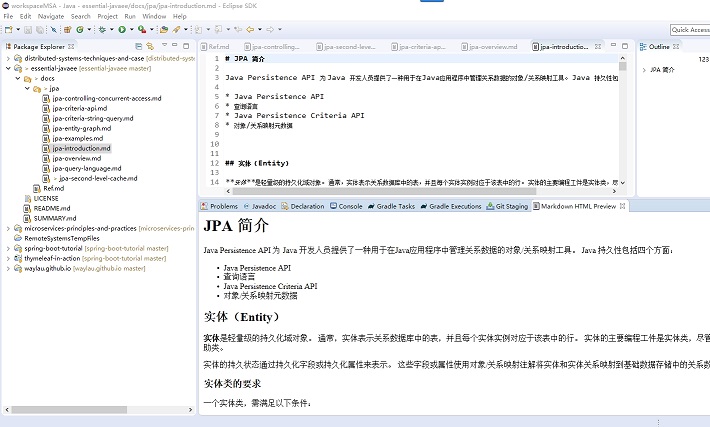Expand JPA 简介 in Outline
The image size is (710, 427).
pyautogui.click(x=644, y=70)
